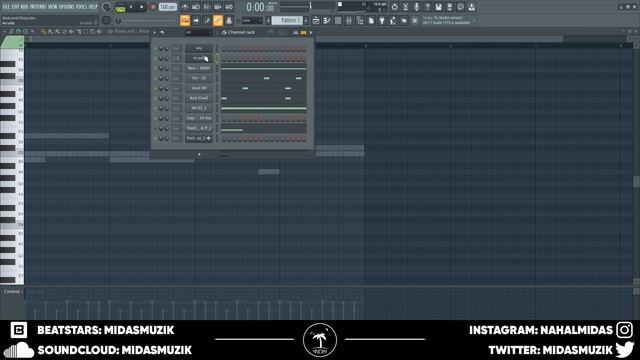
Task: Click the Play button in transport
Action: [131, 7]
